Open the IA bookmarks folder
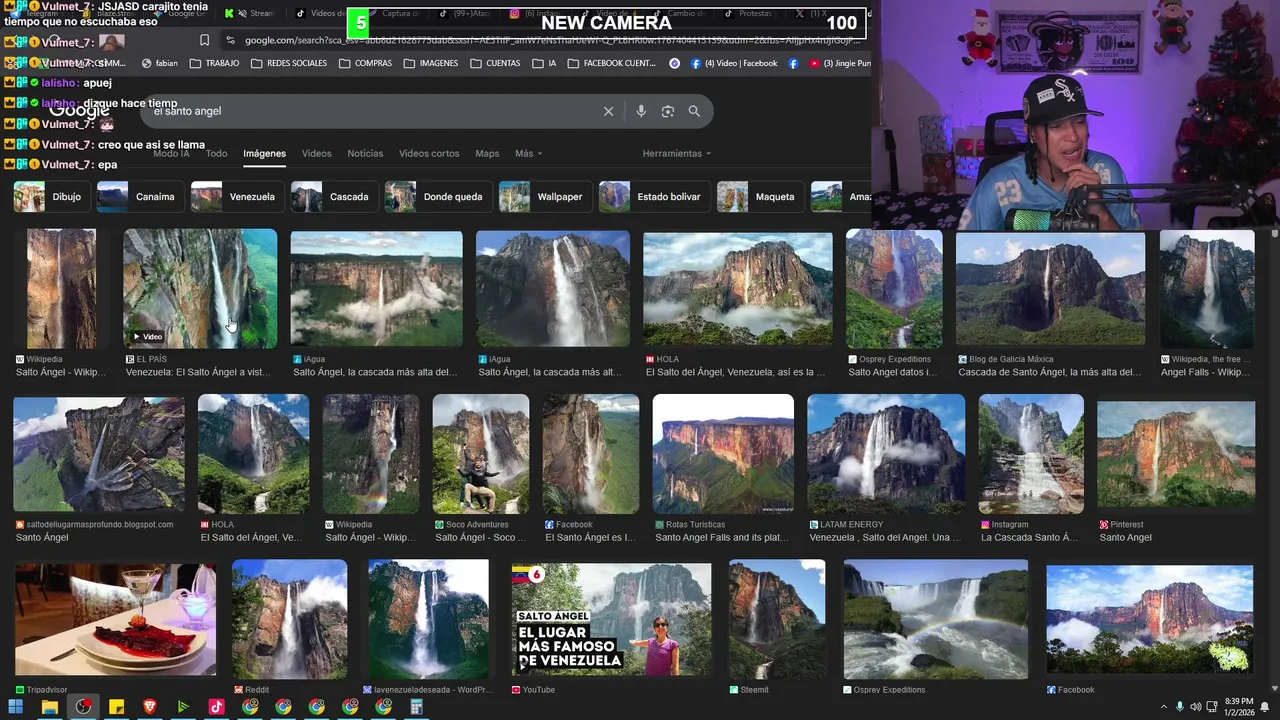The image size is (1280, 720). tap(544, 63)
